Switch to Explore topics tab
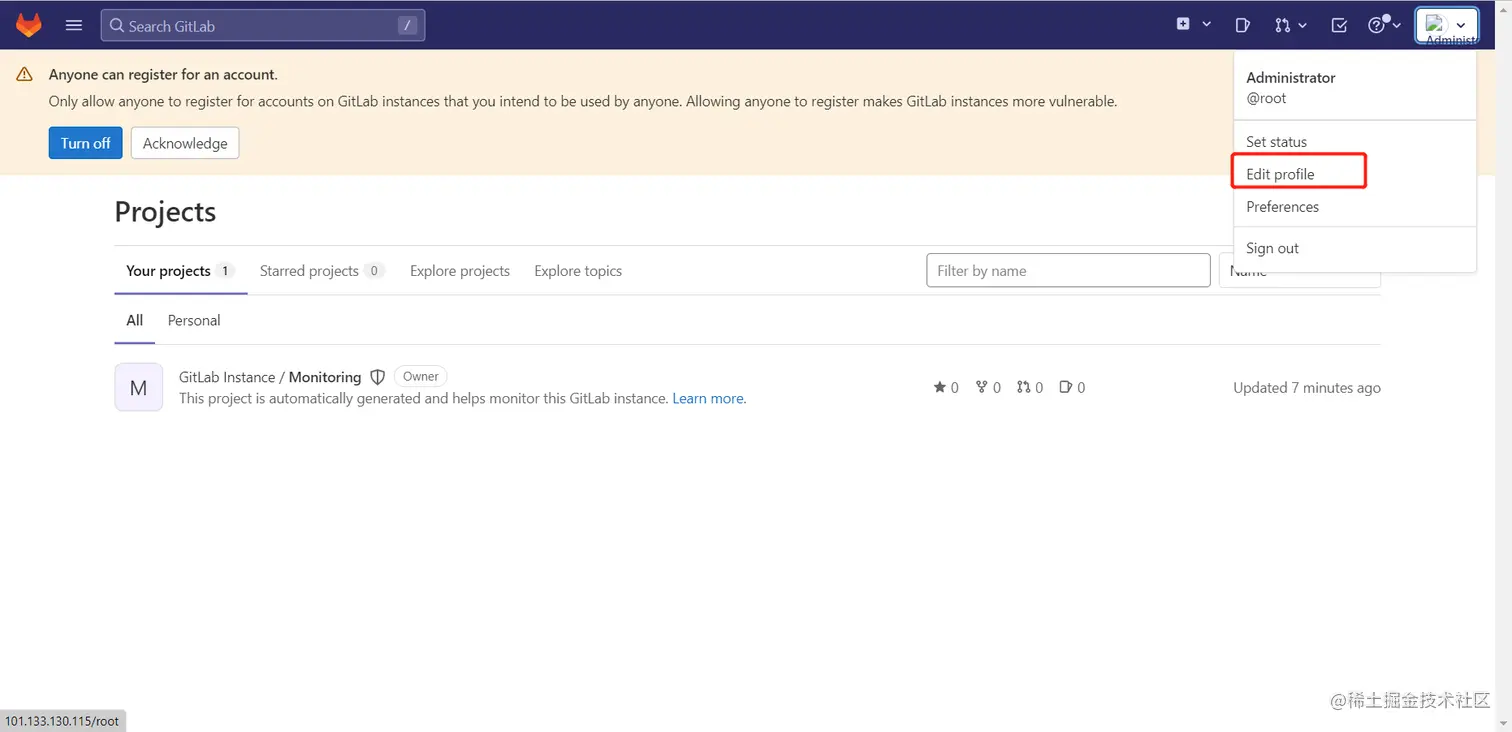The height and width of the screenshot is (732, 1512). coord(578,271)
